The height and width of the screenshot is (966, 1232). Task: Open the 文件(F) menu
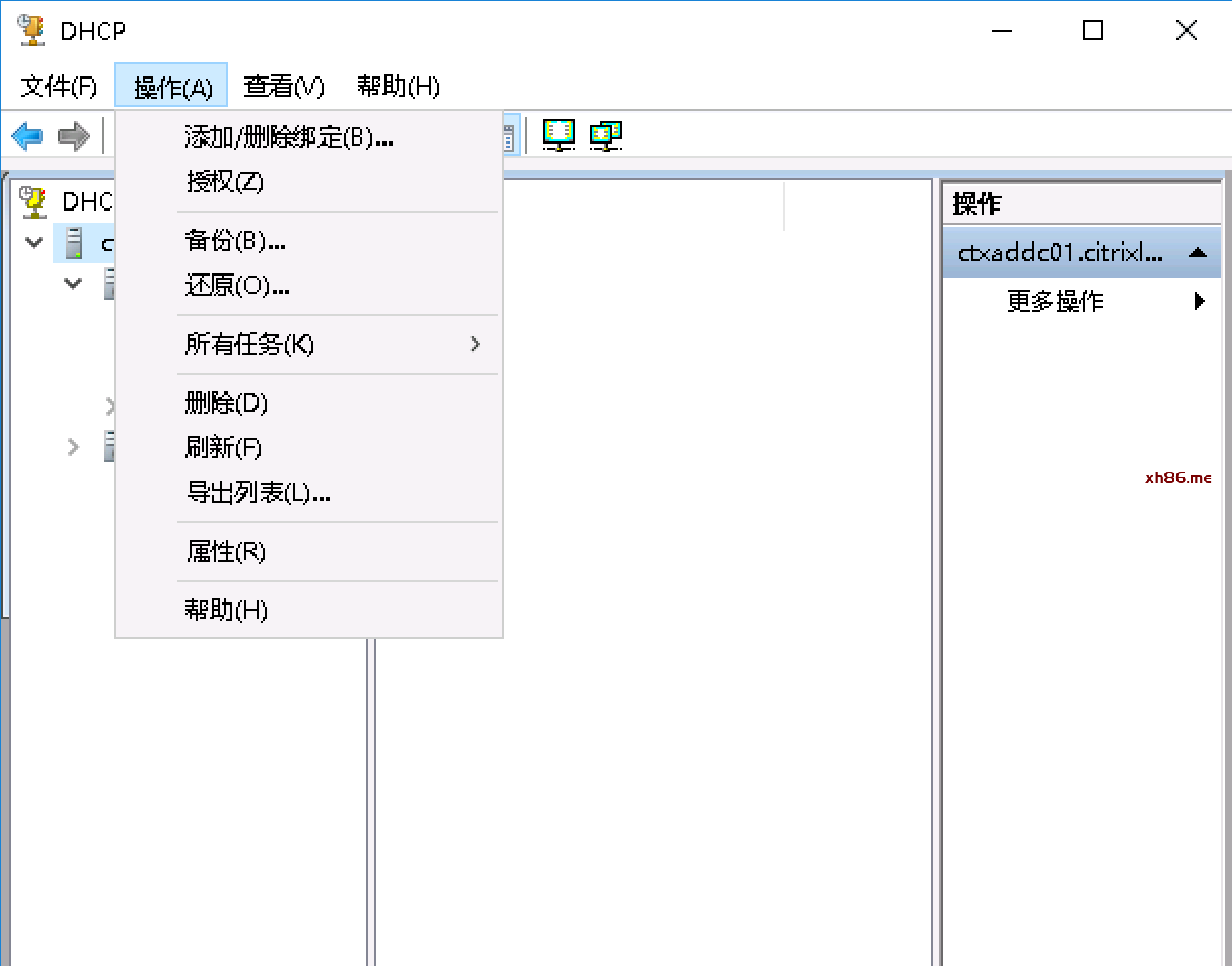click(x=59, y=86)
